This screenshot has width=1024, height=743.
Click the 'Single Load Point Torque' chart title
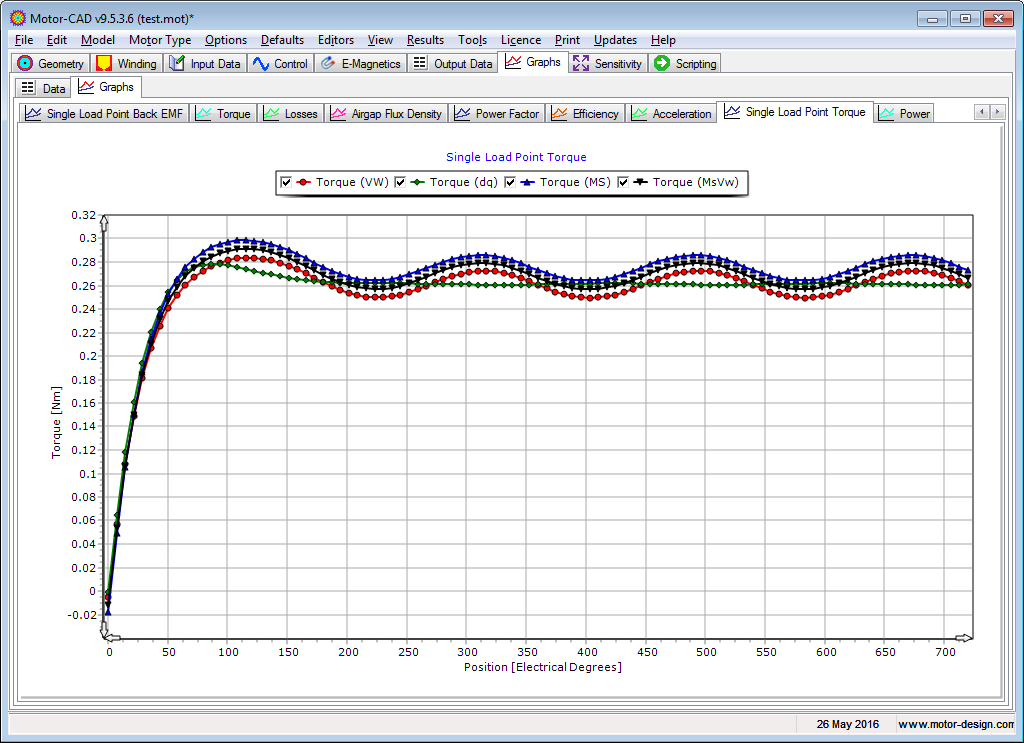coord(516,157)
